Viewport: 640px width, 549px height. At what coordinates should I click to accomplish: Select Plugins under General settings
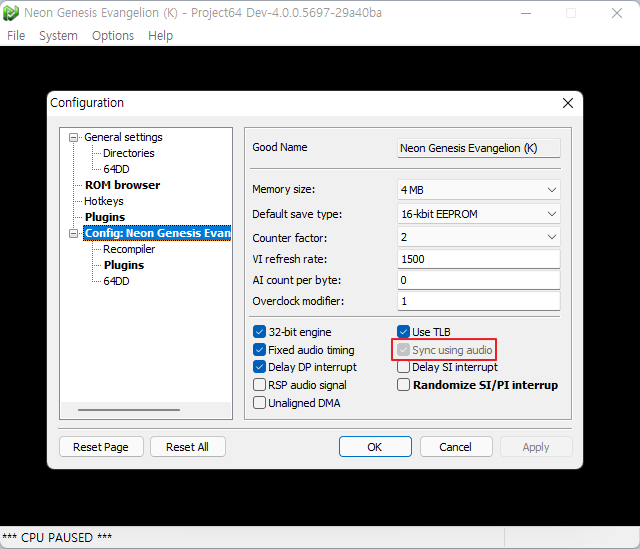(105, 217)
